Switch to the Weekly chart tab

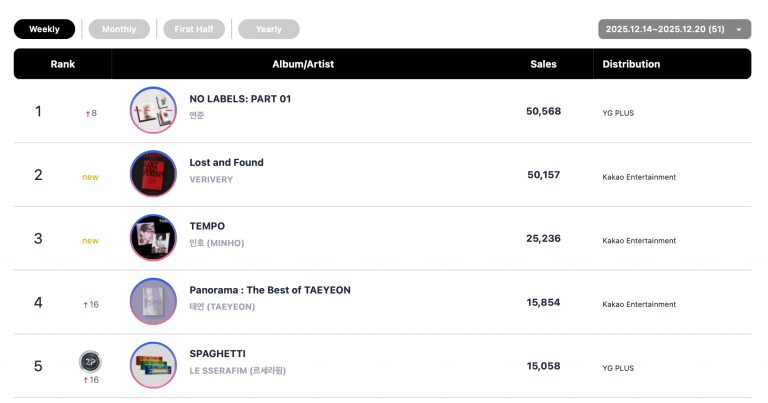[x=44, y=29]
